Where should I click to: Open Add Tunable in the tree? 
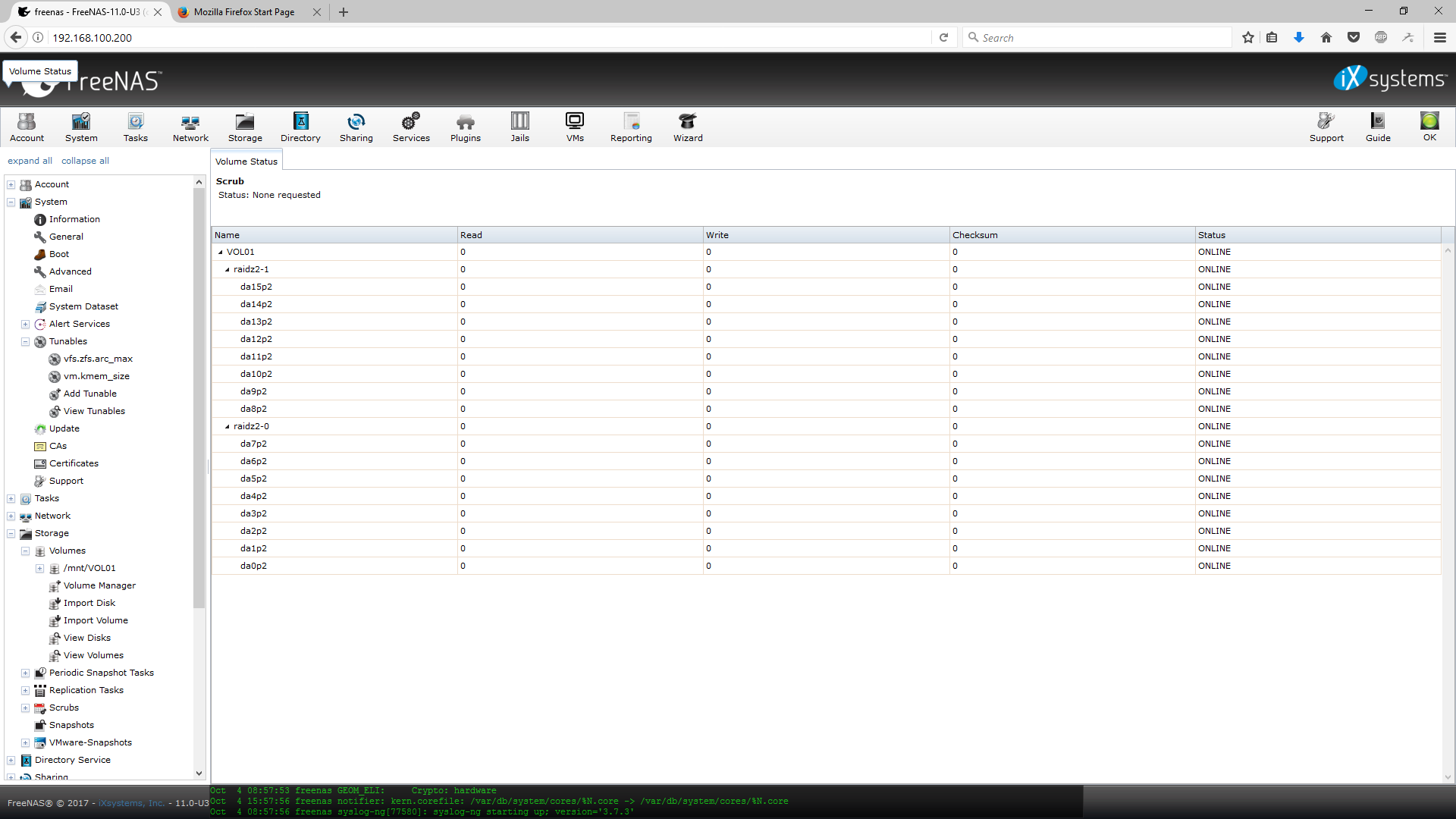pos(90,394)
